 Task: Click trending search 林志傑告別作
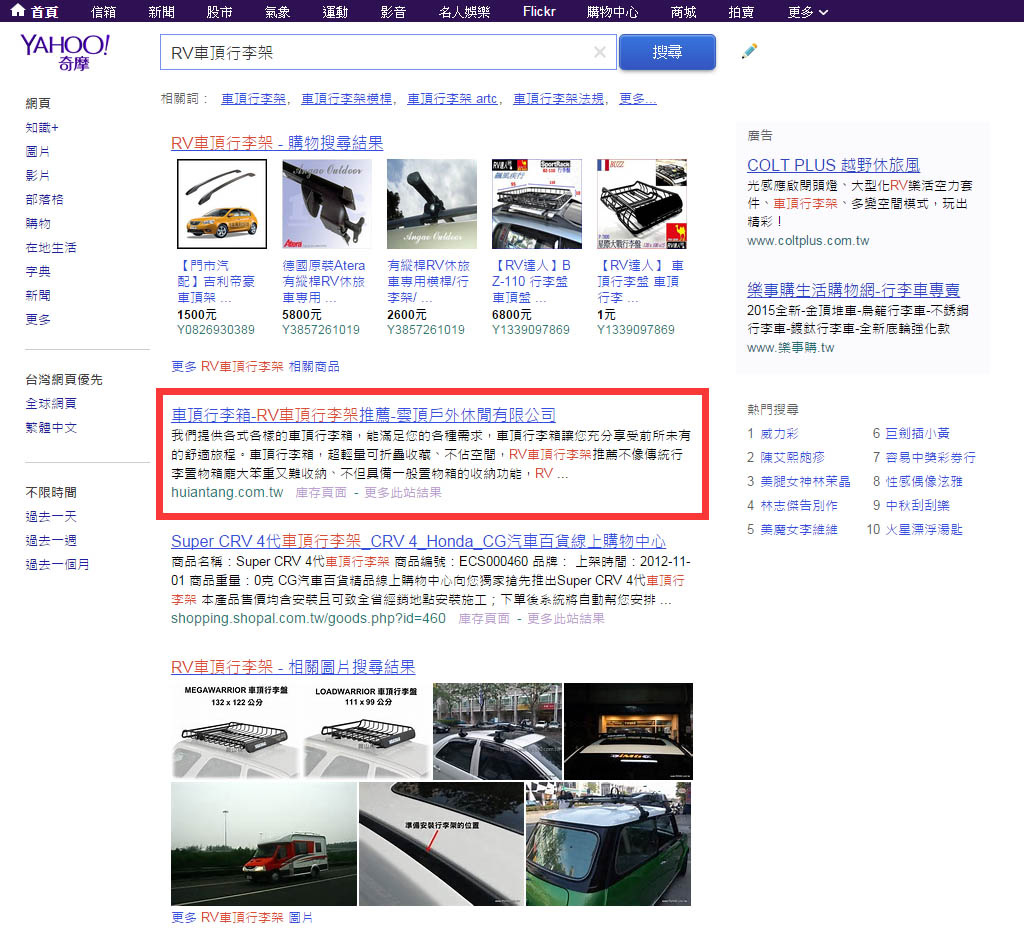coord(799,505)
